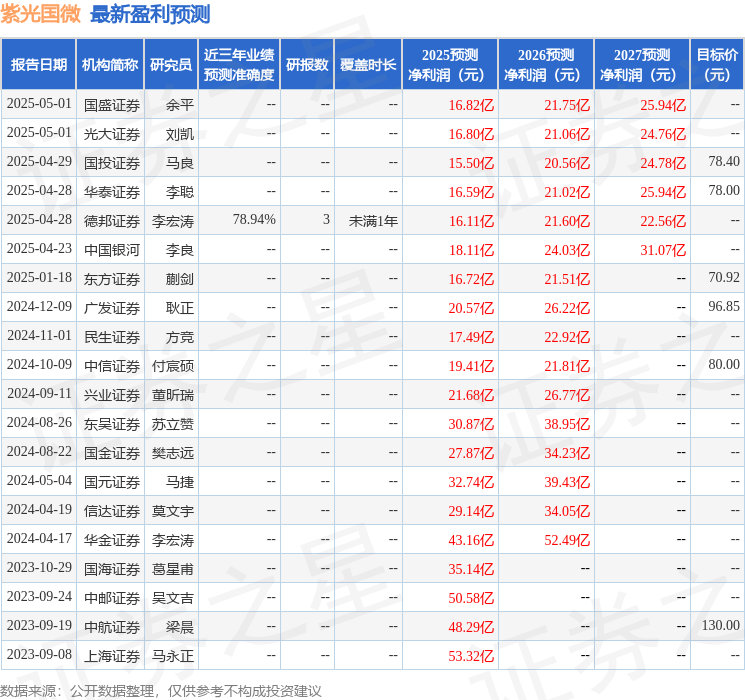Click the 2025预测净利润 column header
Image resolution: width=745 pixels, height=700 pixels.
click(450, 64)
